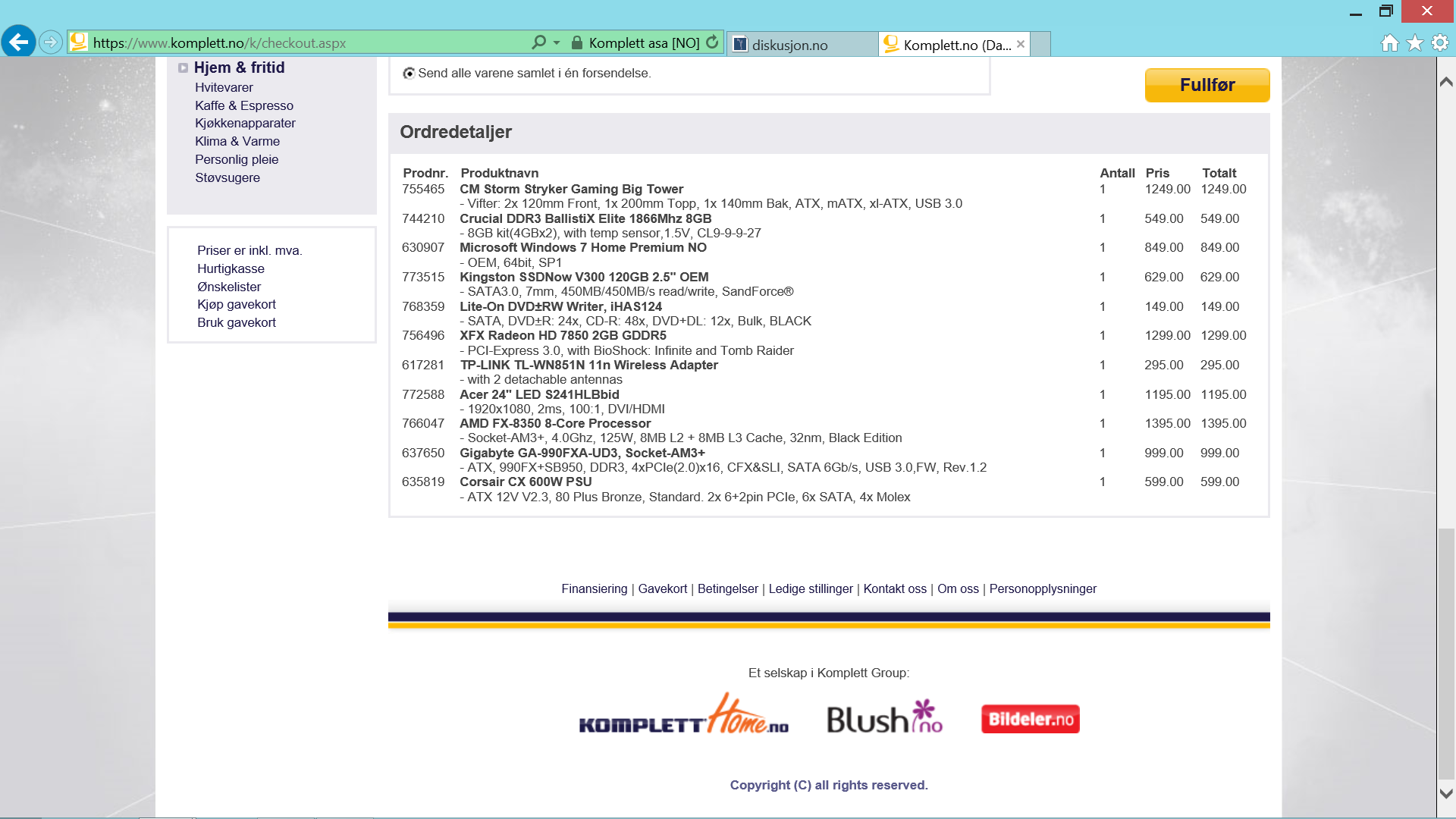The width and height of the screenshot is (1456, 819).
Task: Close the Komplett.no tab
Action: [x=1021, y=44]
